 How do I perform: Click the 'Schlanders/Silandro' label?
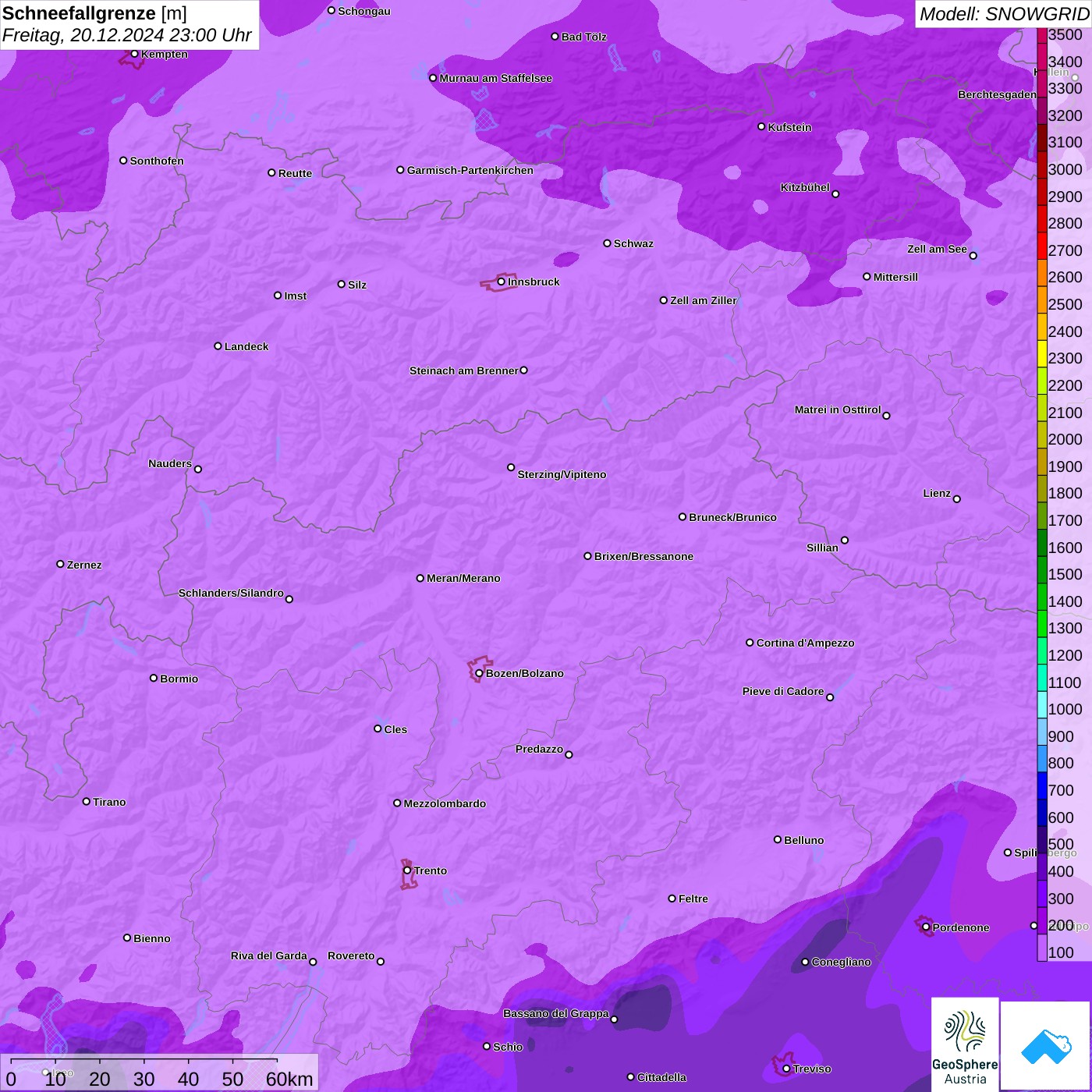coord(231,593)
